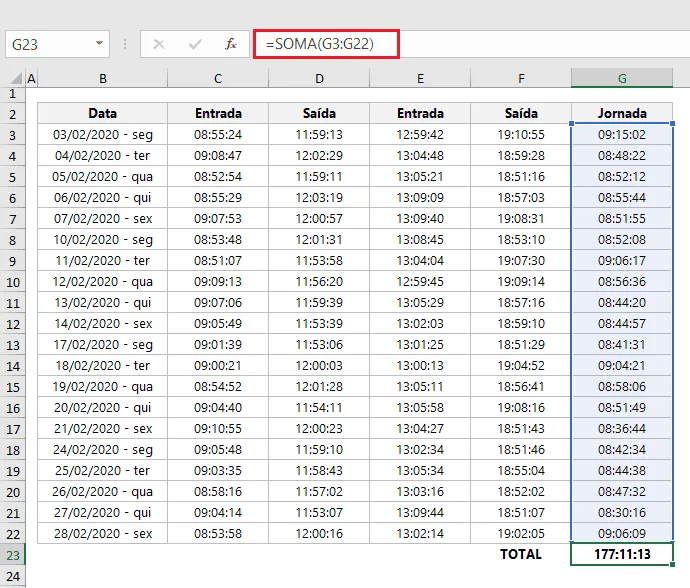
Task: Click cell with time 11:54:11
Action: (x=319, y=407)
